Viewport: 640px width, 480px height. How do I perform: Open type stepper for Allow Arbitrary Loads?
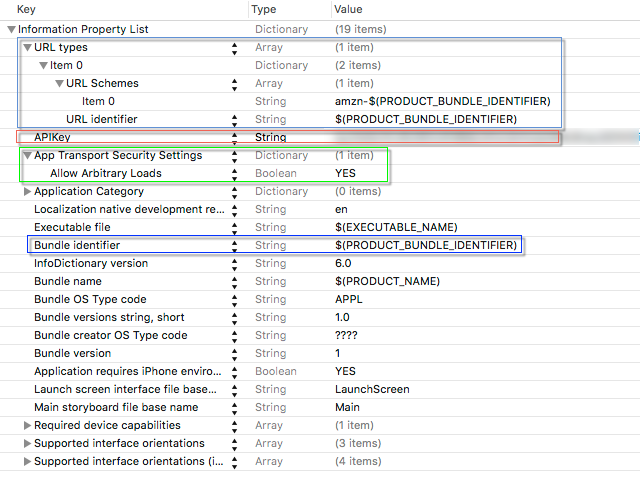click(x=235, y=174)
